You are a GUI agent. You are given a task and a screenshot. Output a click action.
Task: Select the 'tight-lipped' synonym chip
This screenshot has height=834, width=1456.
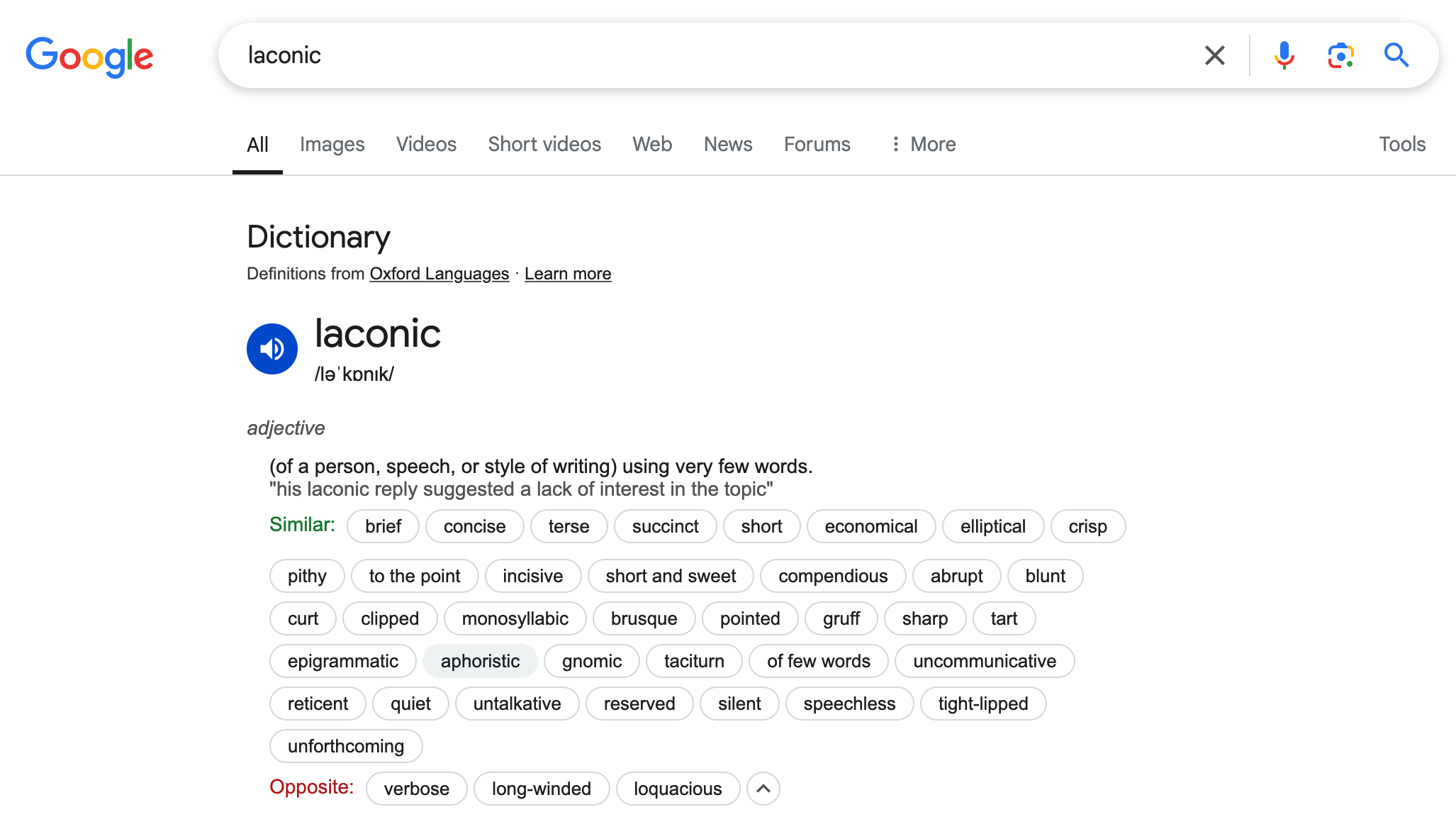point(982,704)
